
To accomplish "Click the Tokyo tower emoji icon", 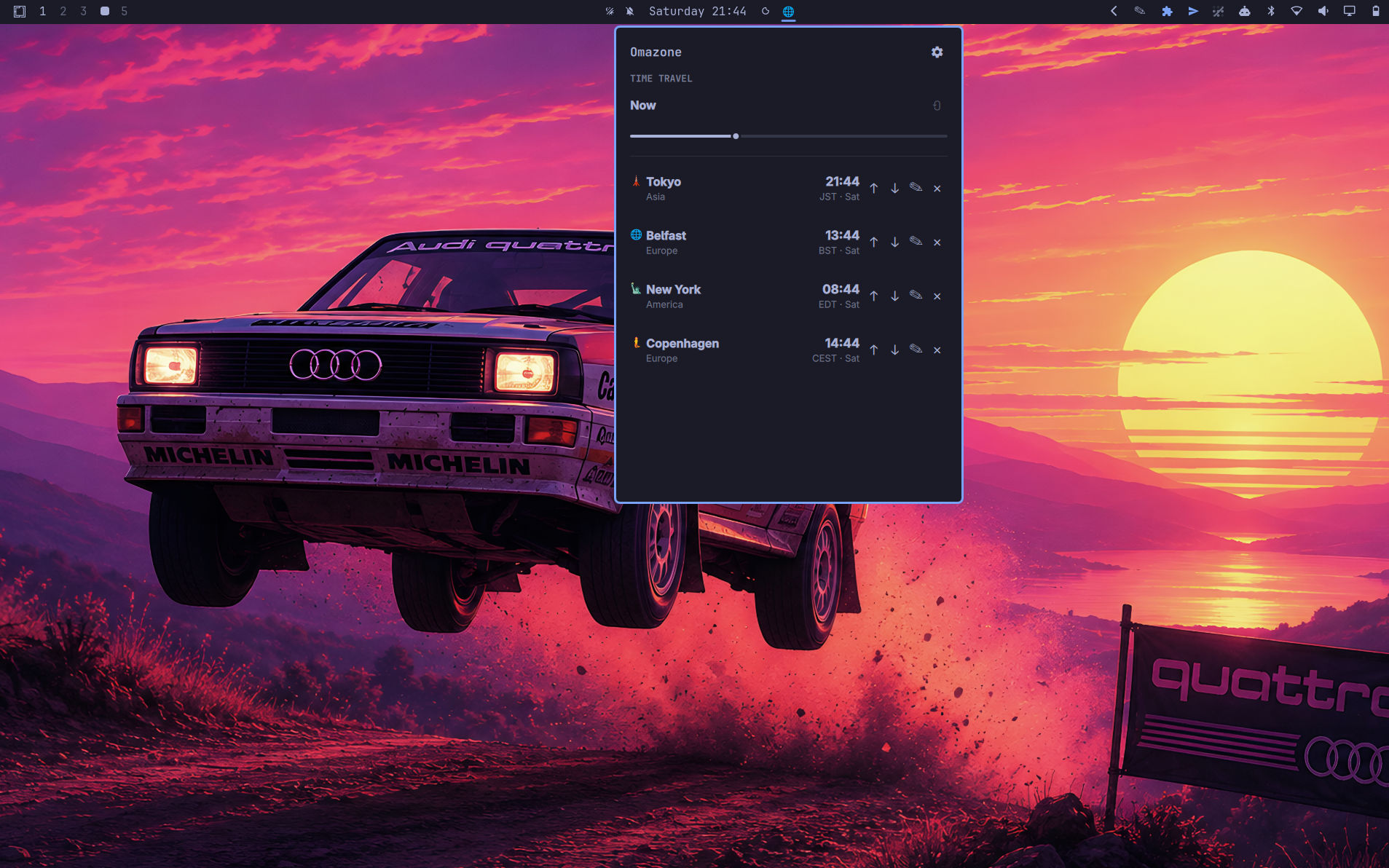I will coord(636,181).
